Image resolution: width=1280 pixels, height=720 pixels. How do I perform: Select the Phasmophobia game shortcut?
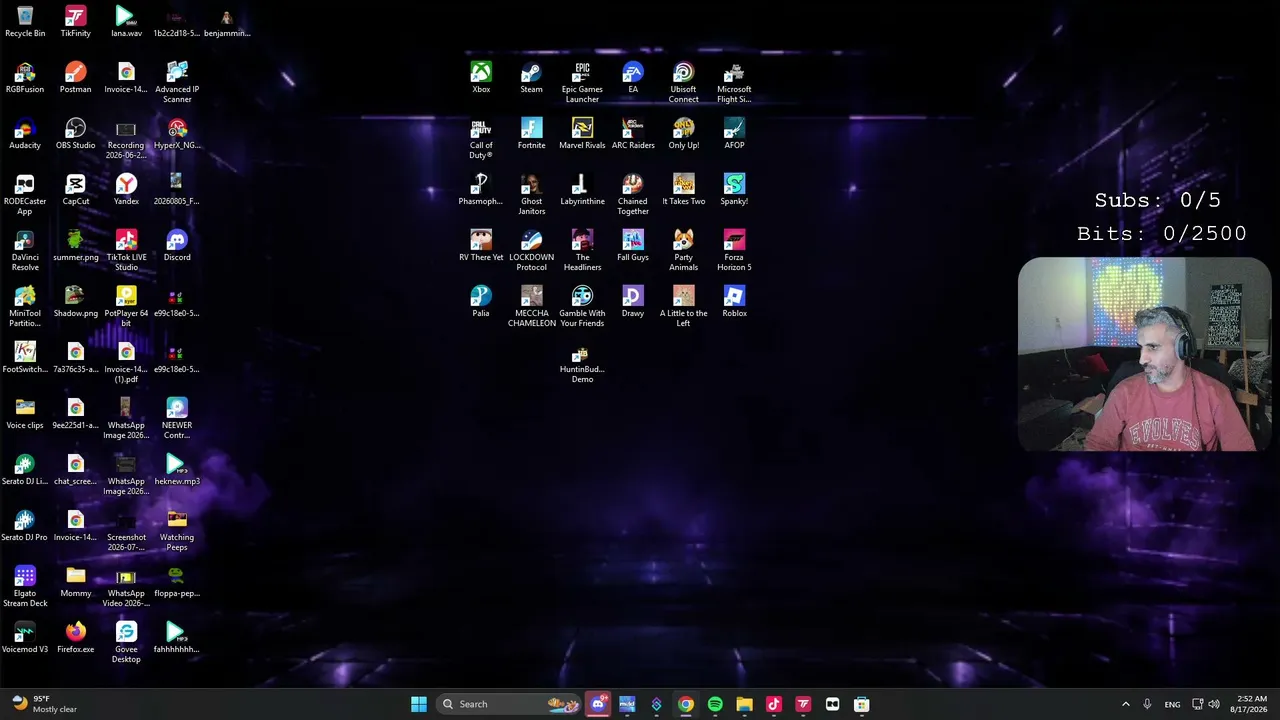[481, 189]
